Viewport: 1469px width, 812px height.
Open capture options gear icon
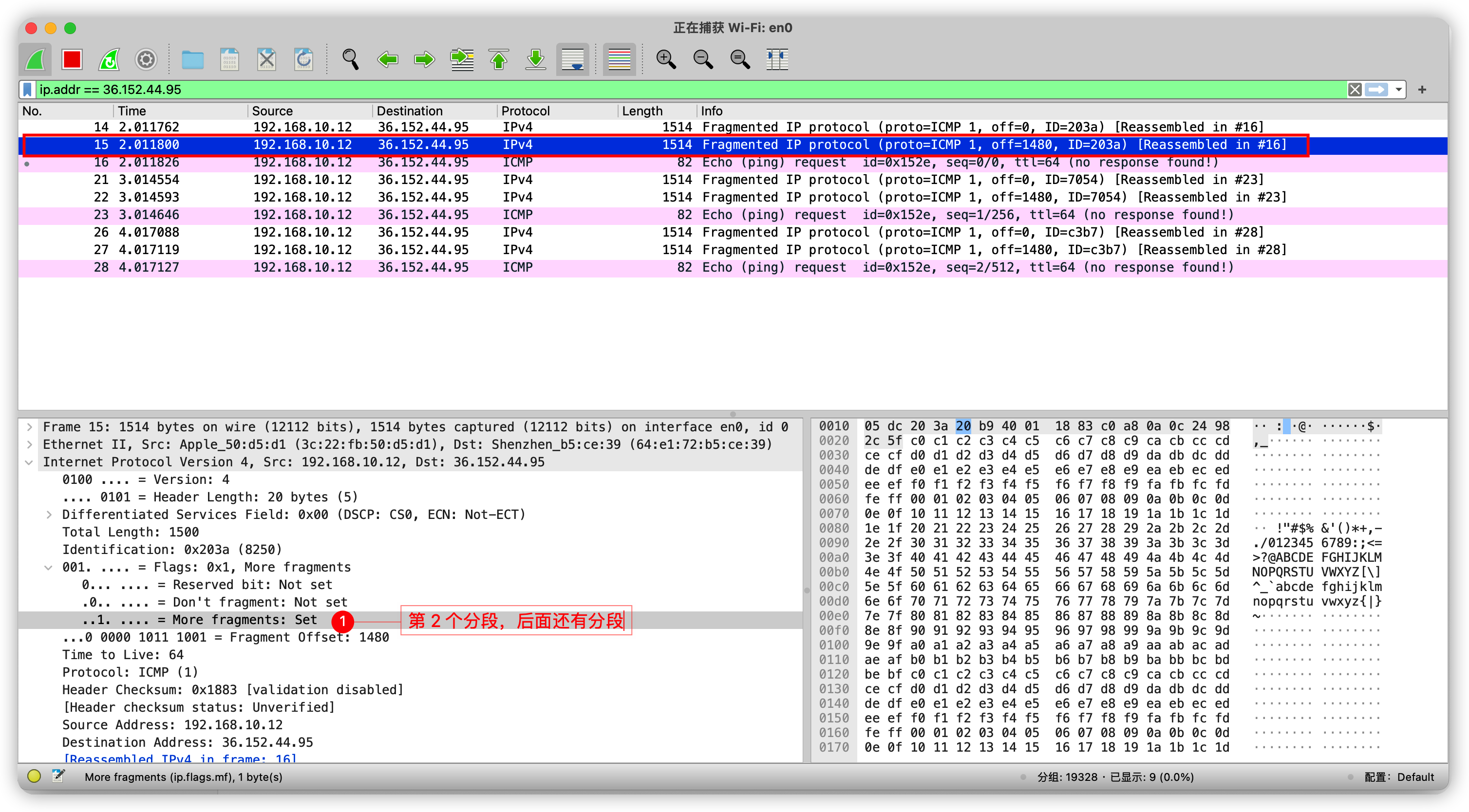(146, 59)
